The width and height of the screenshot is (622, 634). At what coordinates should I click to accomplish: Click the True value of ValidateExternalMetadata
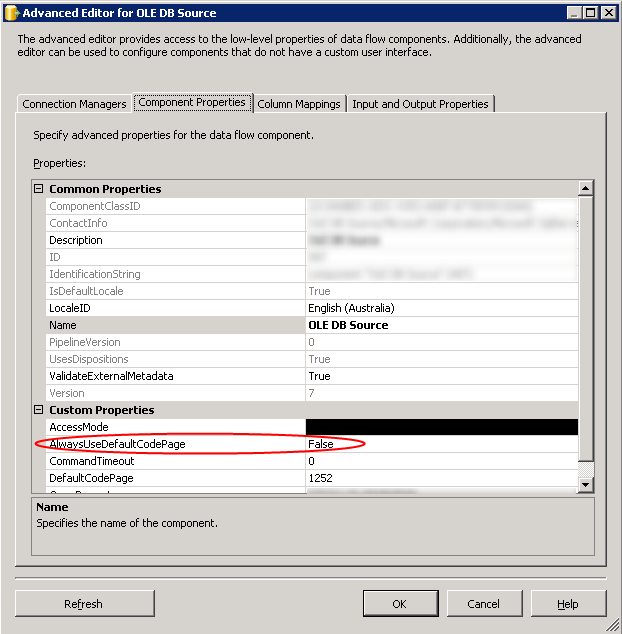(x=319, y=376)
